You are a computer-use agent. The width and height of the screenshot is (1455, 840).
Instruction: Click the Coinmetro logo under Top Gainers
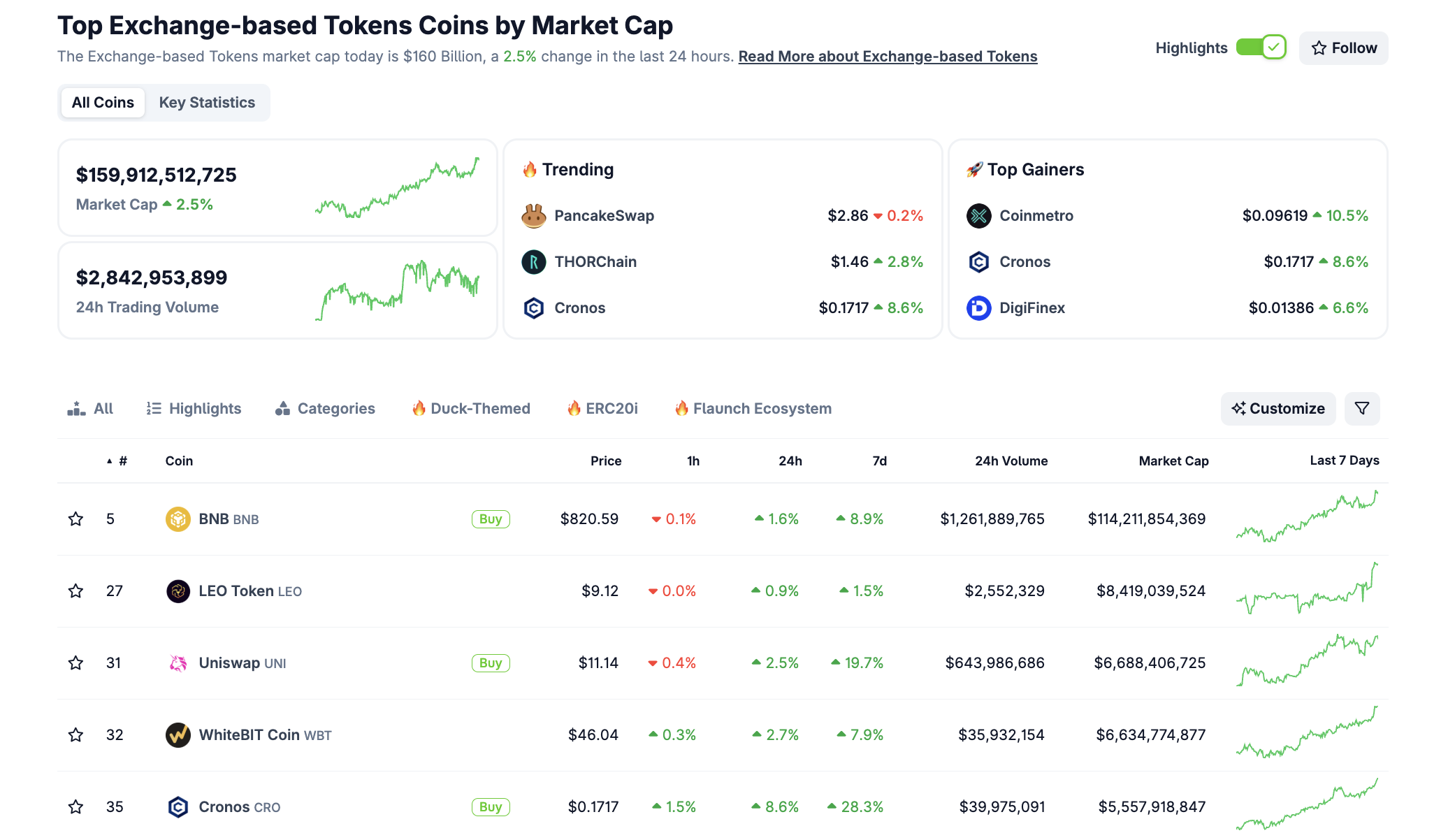(x=978, y=215)
